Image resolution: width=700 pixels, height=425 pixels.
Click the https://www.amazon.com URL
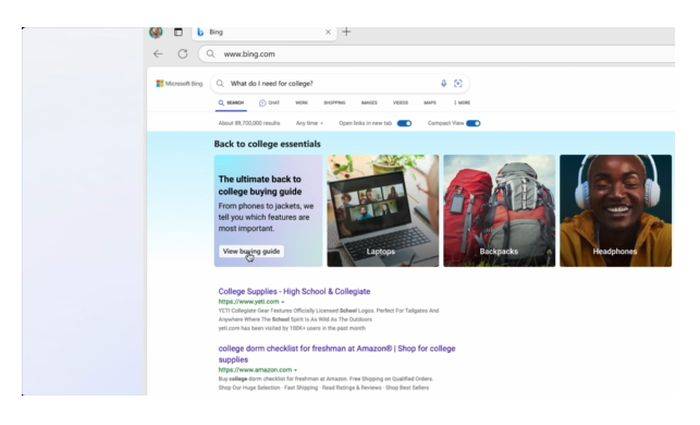click(x=255, y=370)
